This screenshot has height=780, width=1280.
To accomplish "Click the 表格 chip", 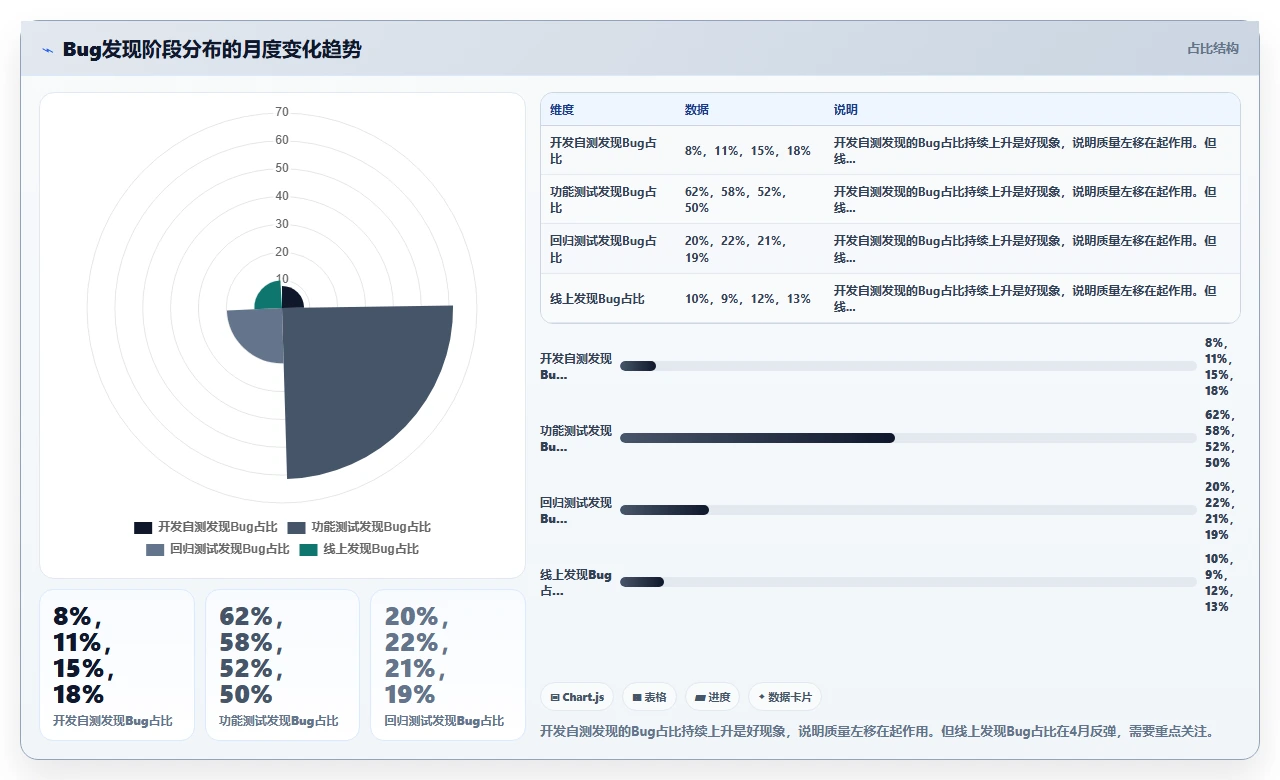I will 650,697.
